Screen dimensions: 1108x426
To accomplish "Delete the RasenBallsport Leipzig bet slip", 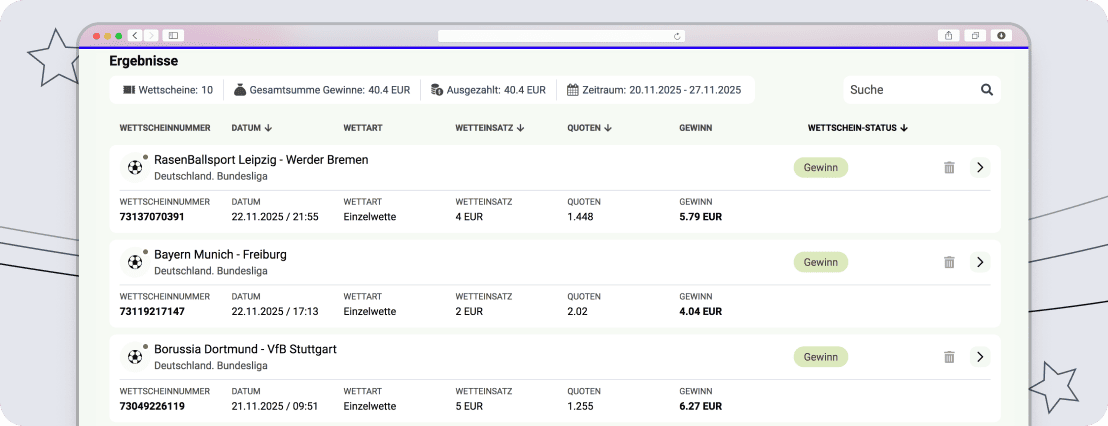I will point(949,167).
